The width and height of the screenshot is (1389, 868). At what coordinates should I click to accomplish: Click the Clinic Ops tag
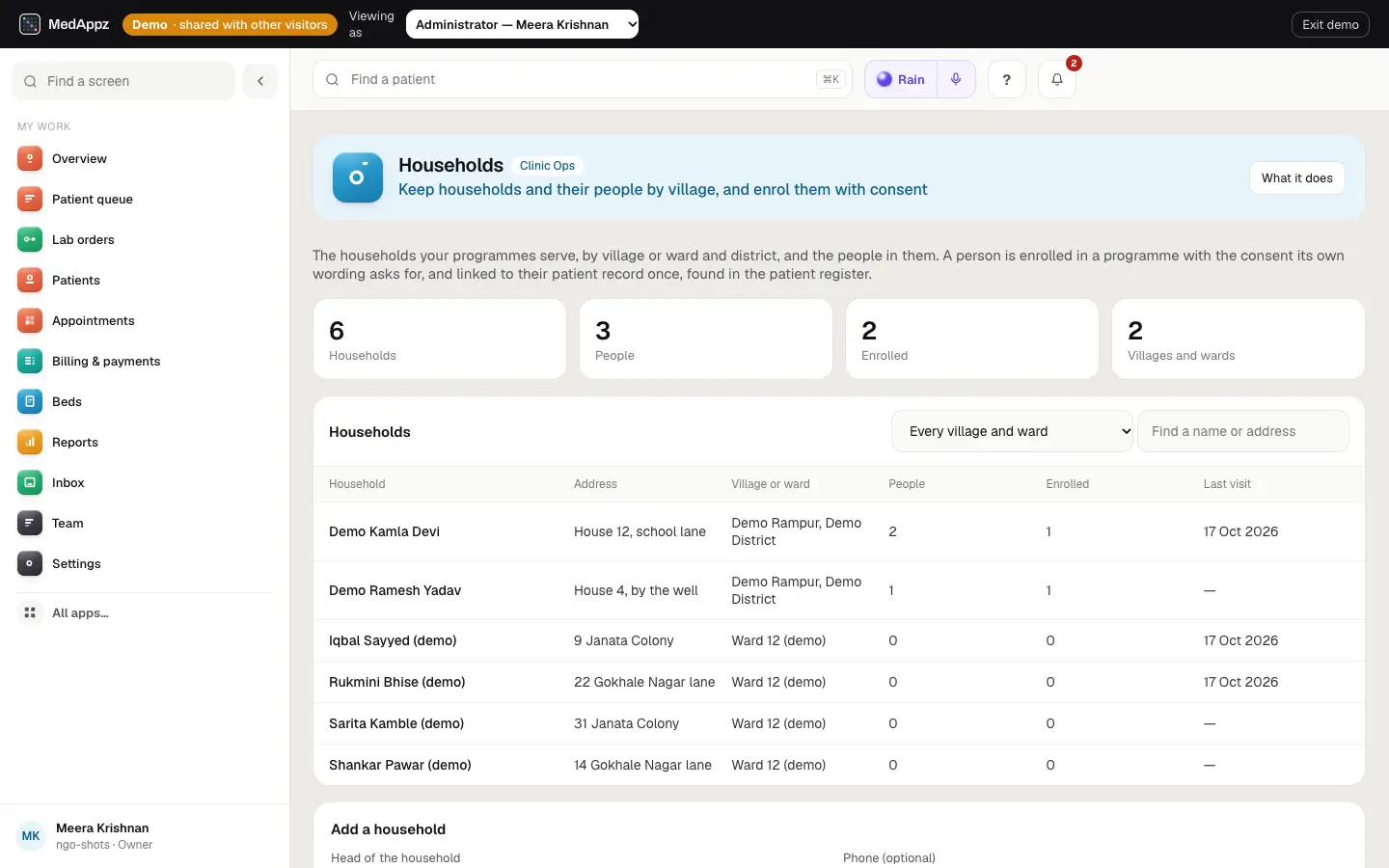(547, 166)
